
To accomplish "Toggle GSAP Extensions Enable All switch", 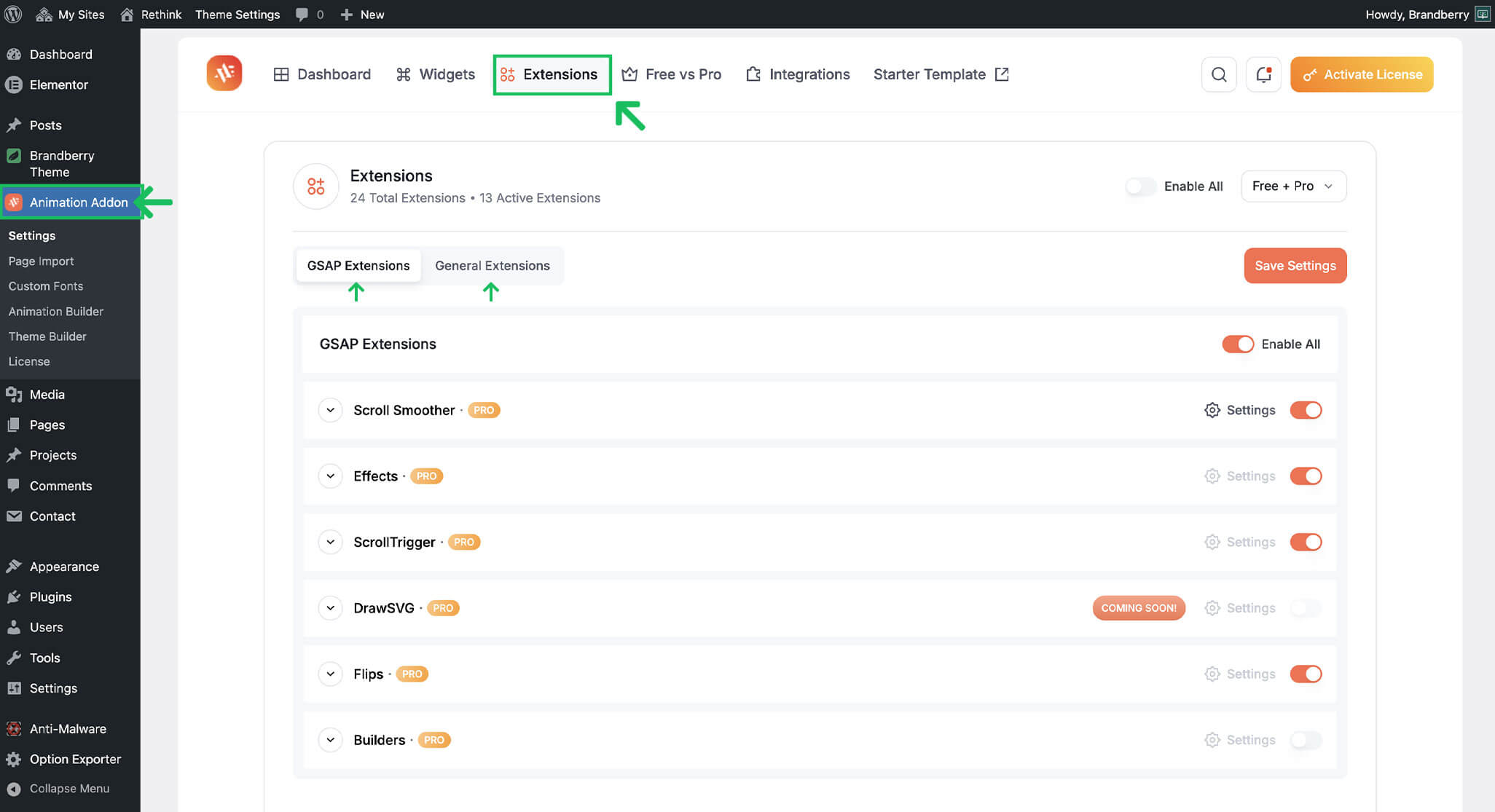I will (1237, 344).
